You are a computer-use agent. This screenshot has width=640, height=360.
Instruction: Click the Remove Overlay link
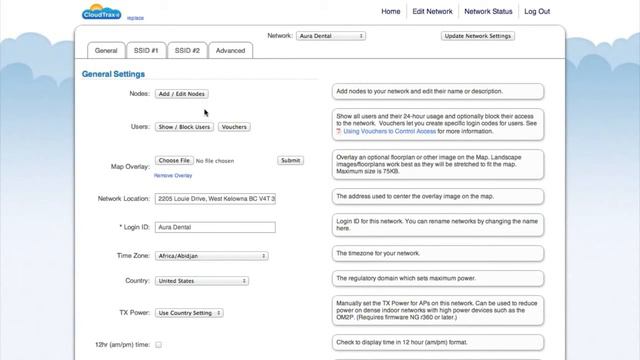pos(173,176)
